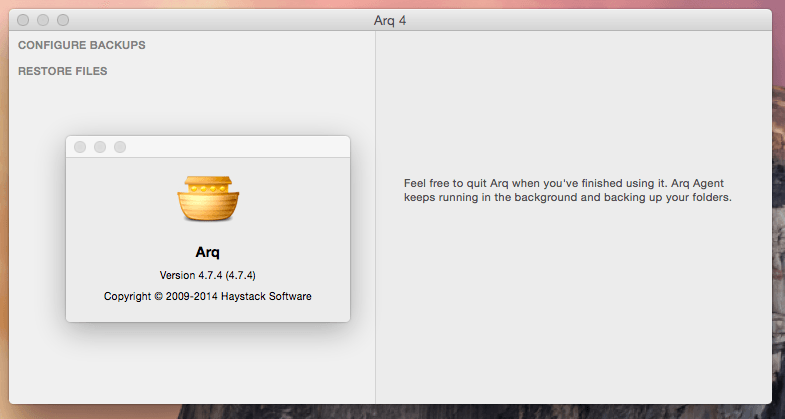Open the CONFIGURE BACKUPS section
This screenshot has width=785, height=419.
82,45
